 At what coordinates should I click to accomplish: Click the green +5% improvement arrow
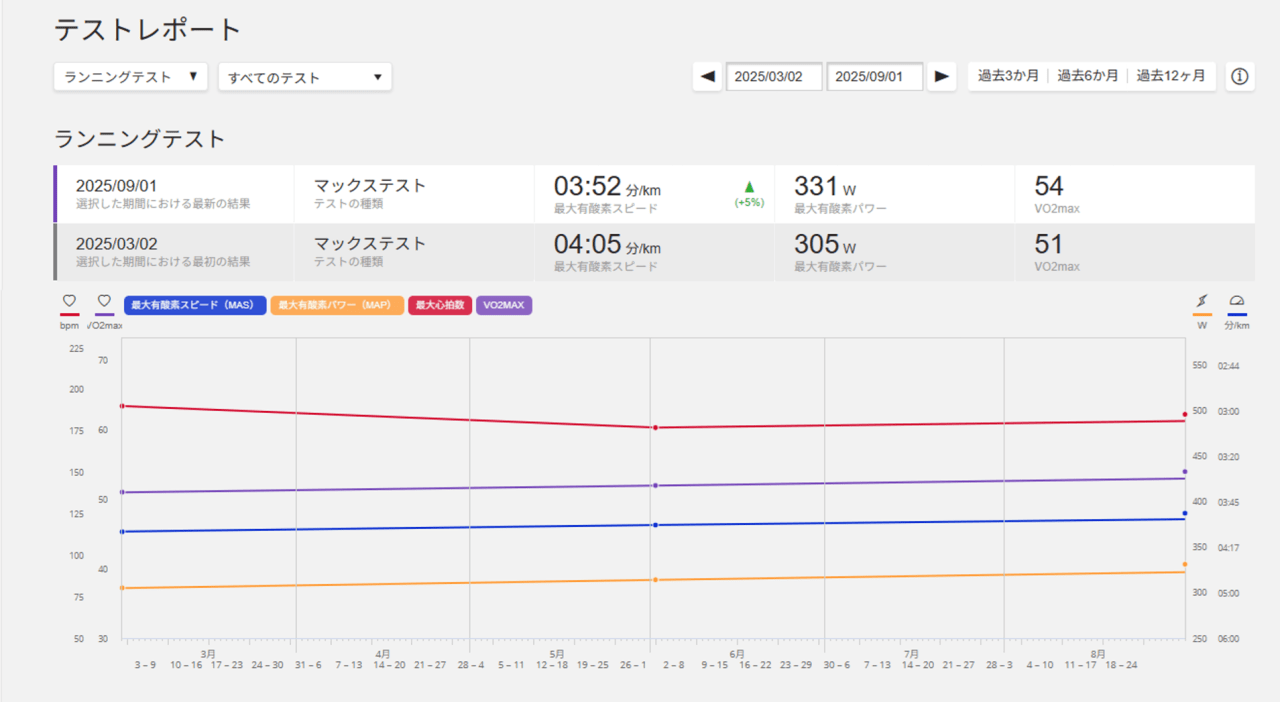tap(749, 187)
